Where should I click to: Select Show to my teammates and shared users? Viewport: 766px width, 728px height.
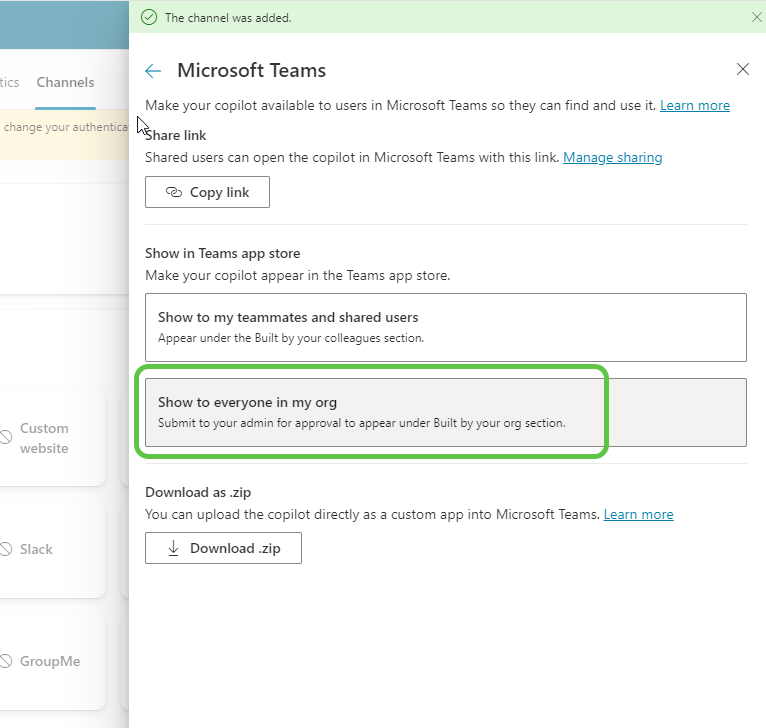click(446, 327)
